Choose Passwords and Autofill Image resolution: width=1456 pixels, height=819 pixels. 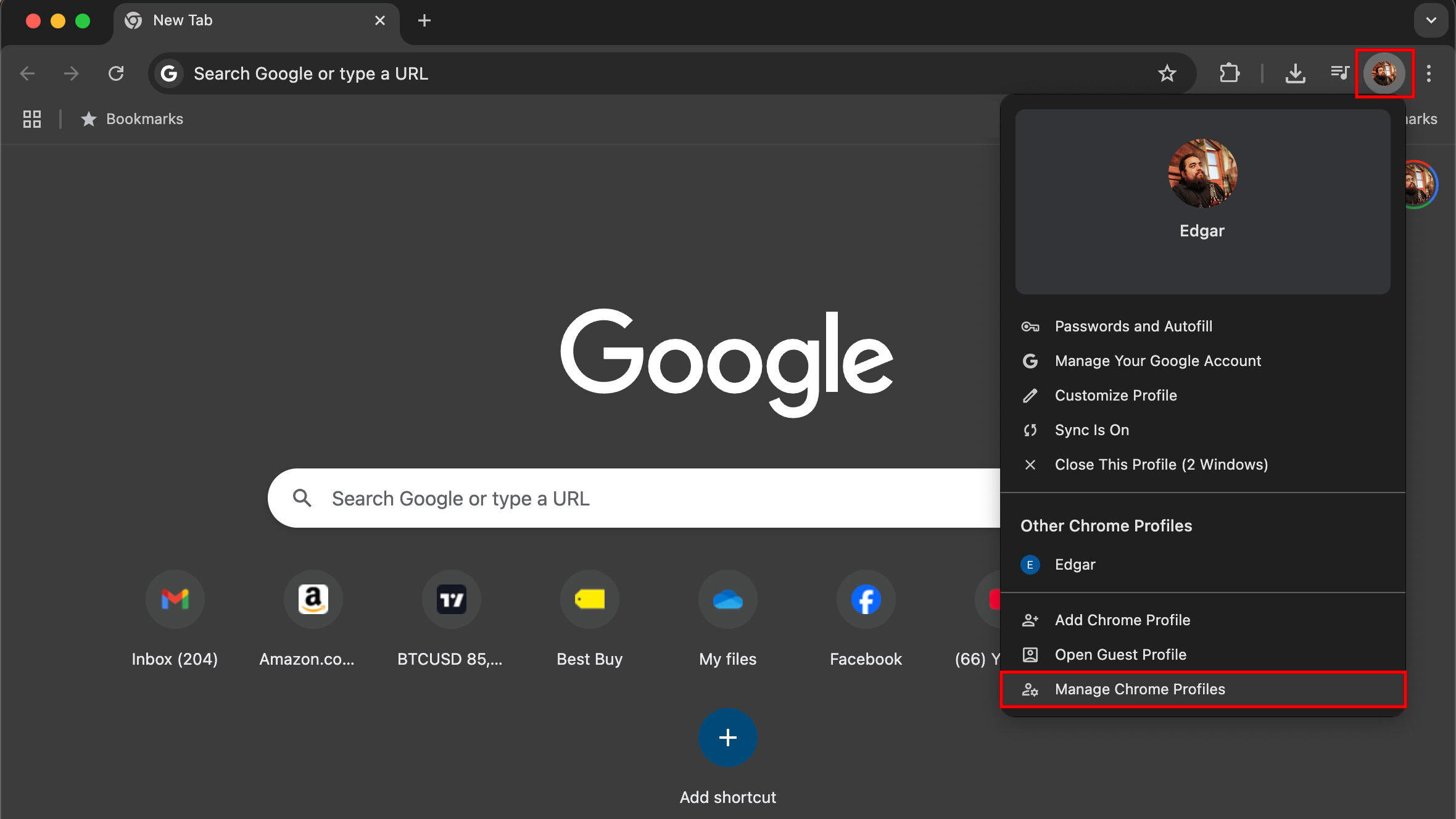tap(1133, 326)
